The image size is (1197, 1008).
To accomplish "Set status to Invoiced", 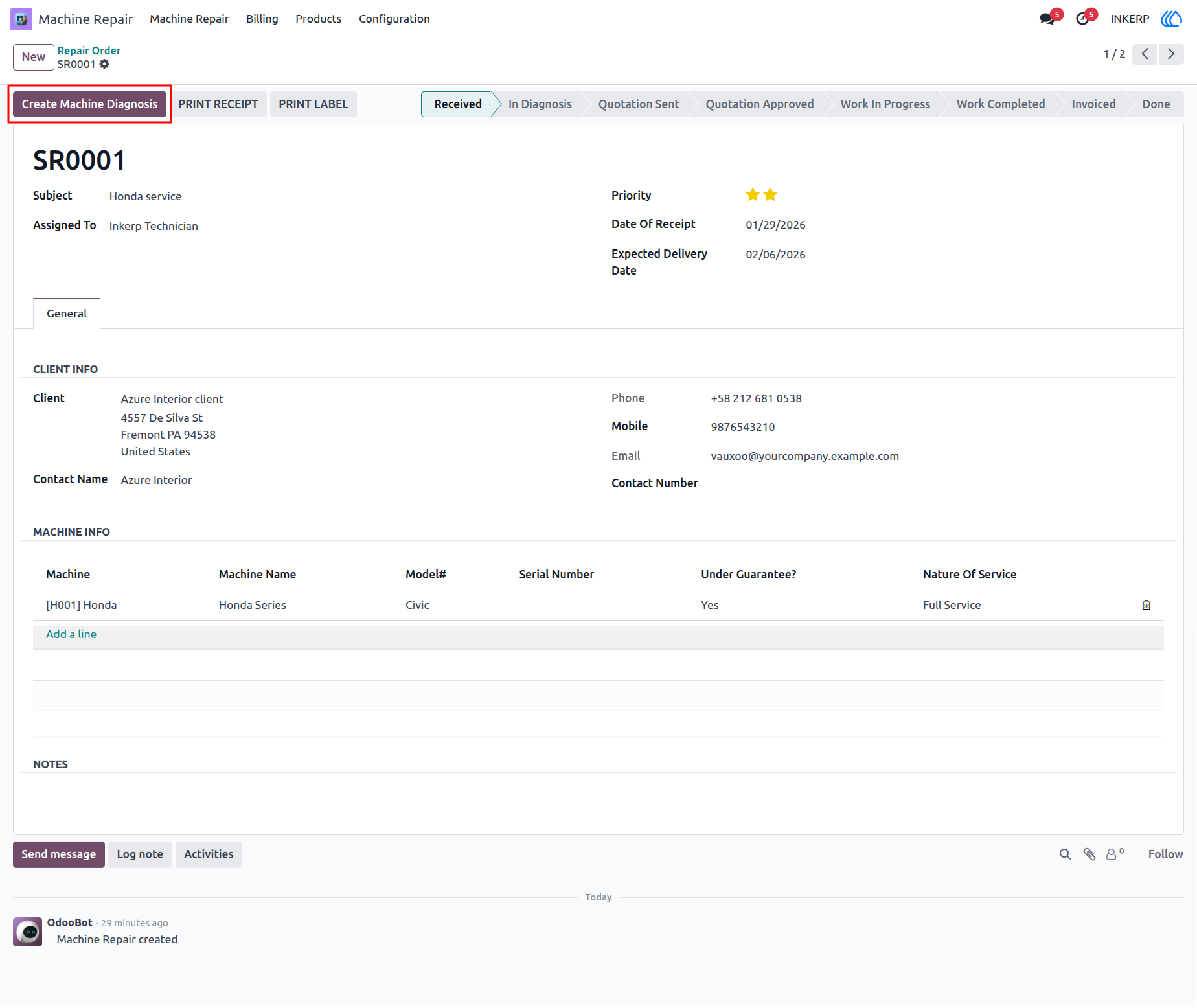I will pos(1093,104).
